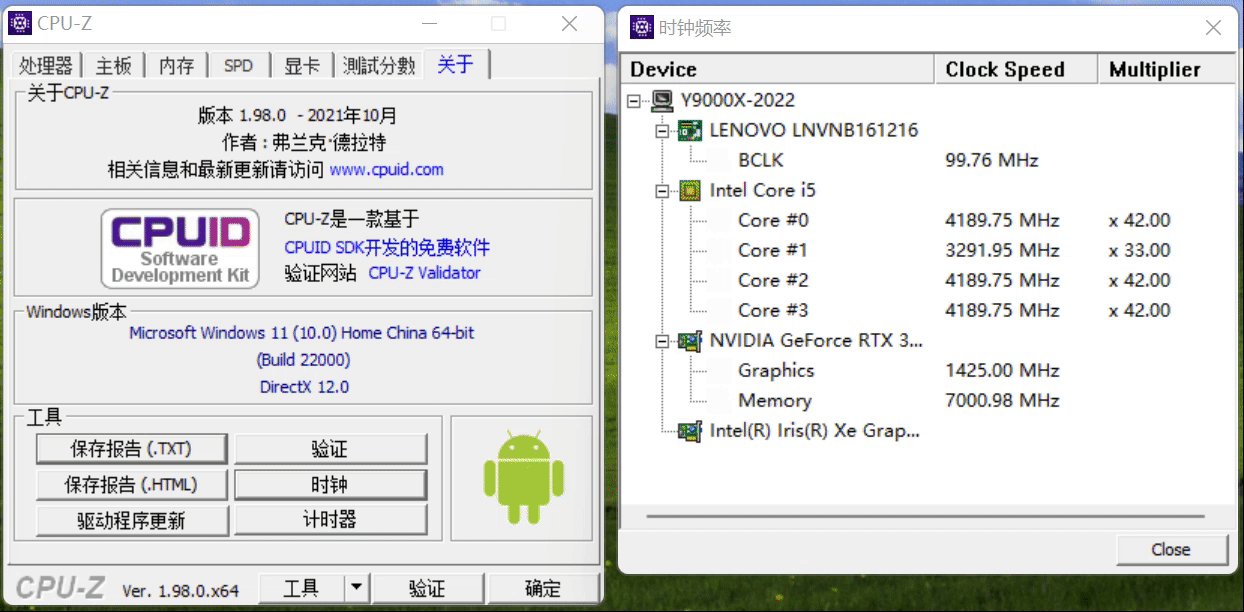This screenshot has height=612, width=1244.
Task: Click the graphics card icon beside Intel Iris Xe
Action: (x=689, y=431)
